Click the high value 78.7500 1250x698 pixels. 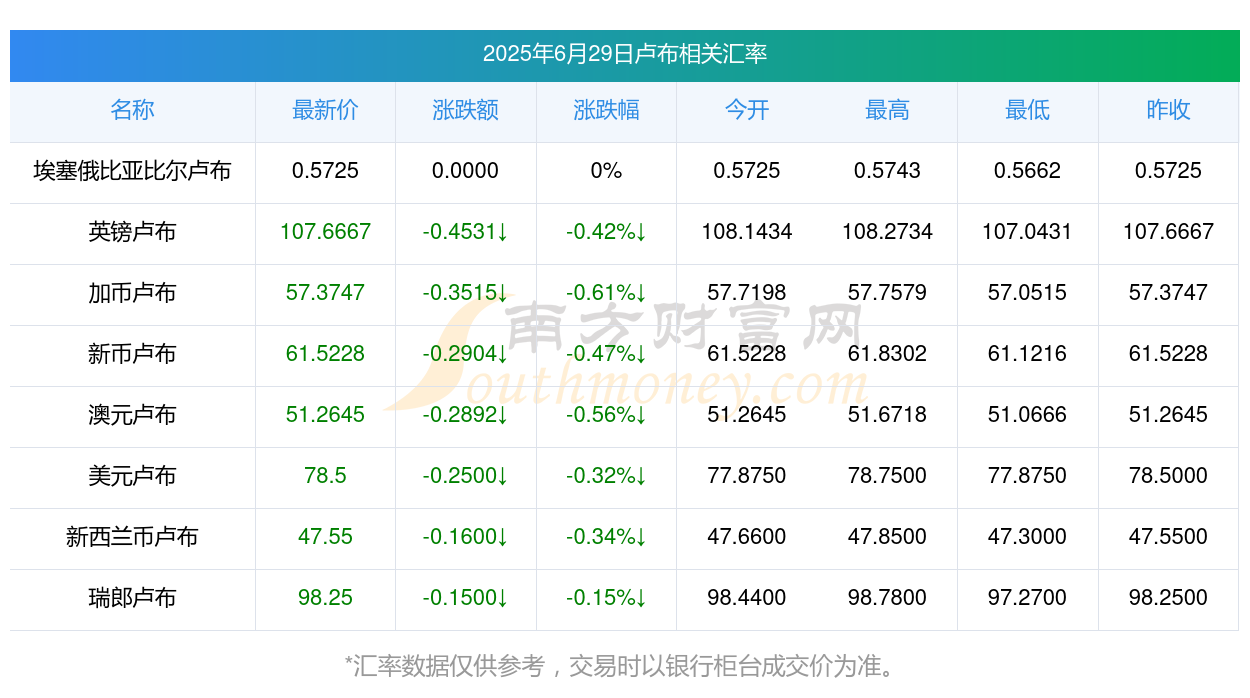887,476
